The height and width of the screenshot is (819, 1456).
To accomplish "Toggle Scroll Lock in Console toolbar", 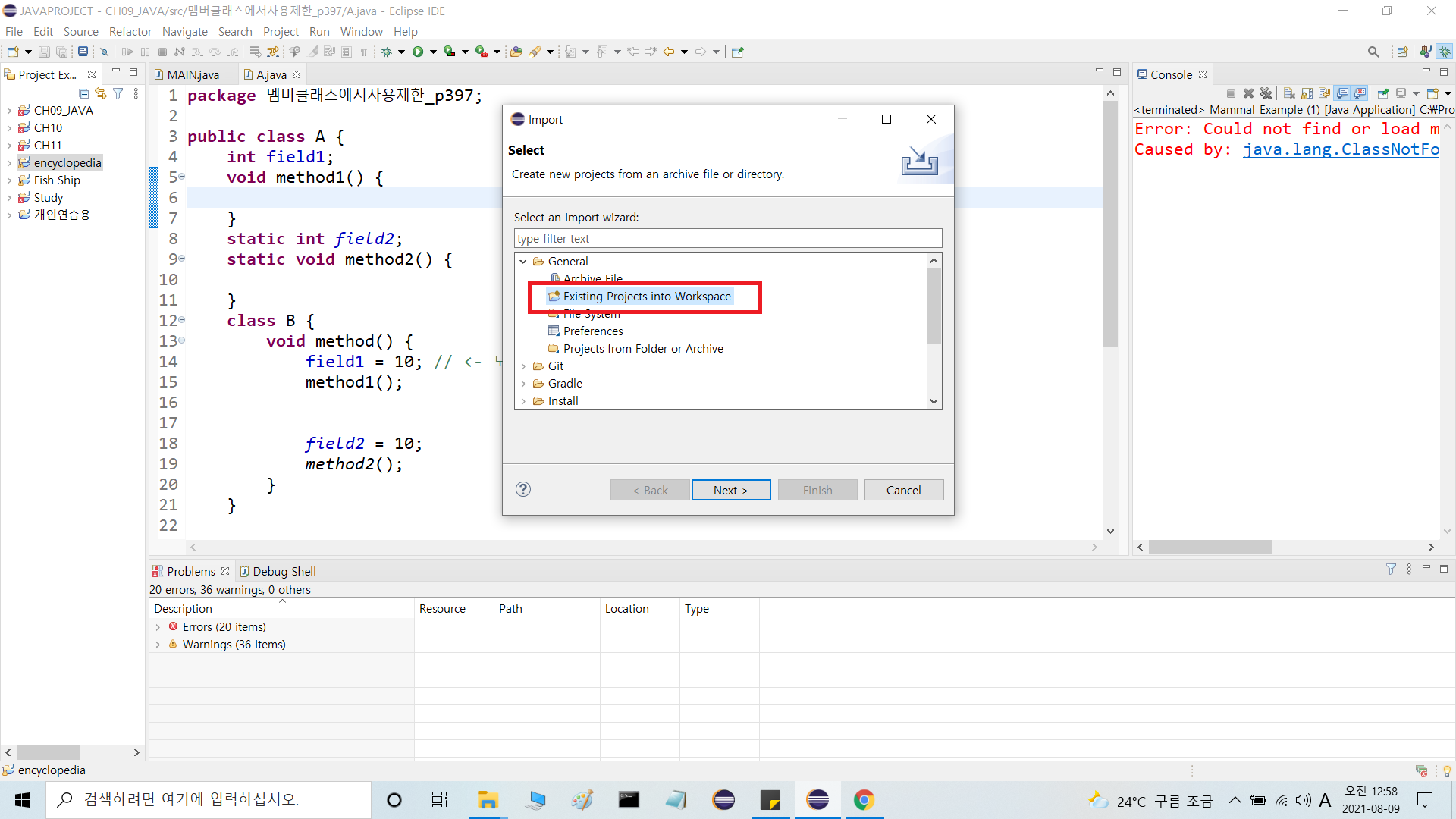I will [1307, 93].
